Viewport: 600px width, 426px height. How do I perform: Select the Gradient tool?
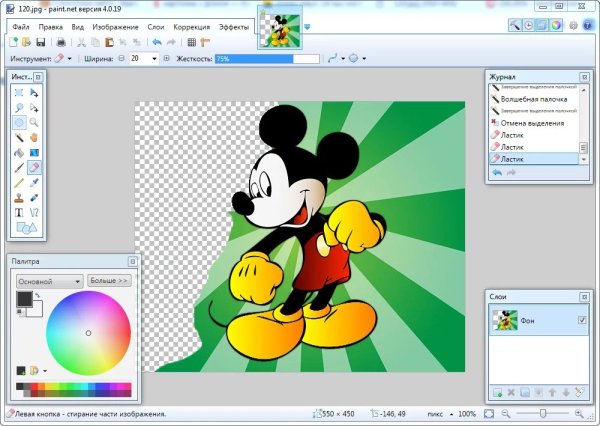(x=34, y=152)
